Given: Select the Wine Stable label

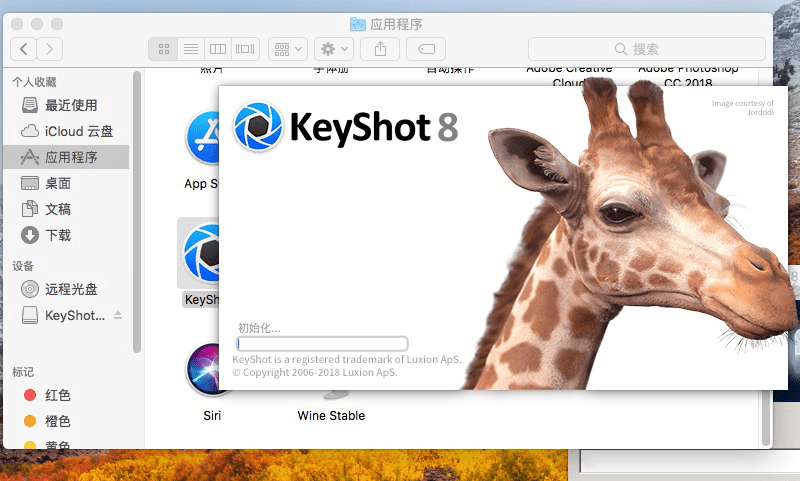Looking at the screenshot, I should [x=331, y=416].
